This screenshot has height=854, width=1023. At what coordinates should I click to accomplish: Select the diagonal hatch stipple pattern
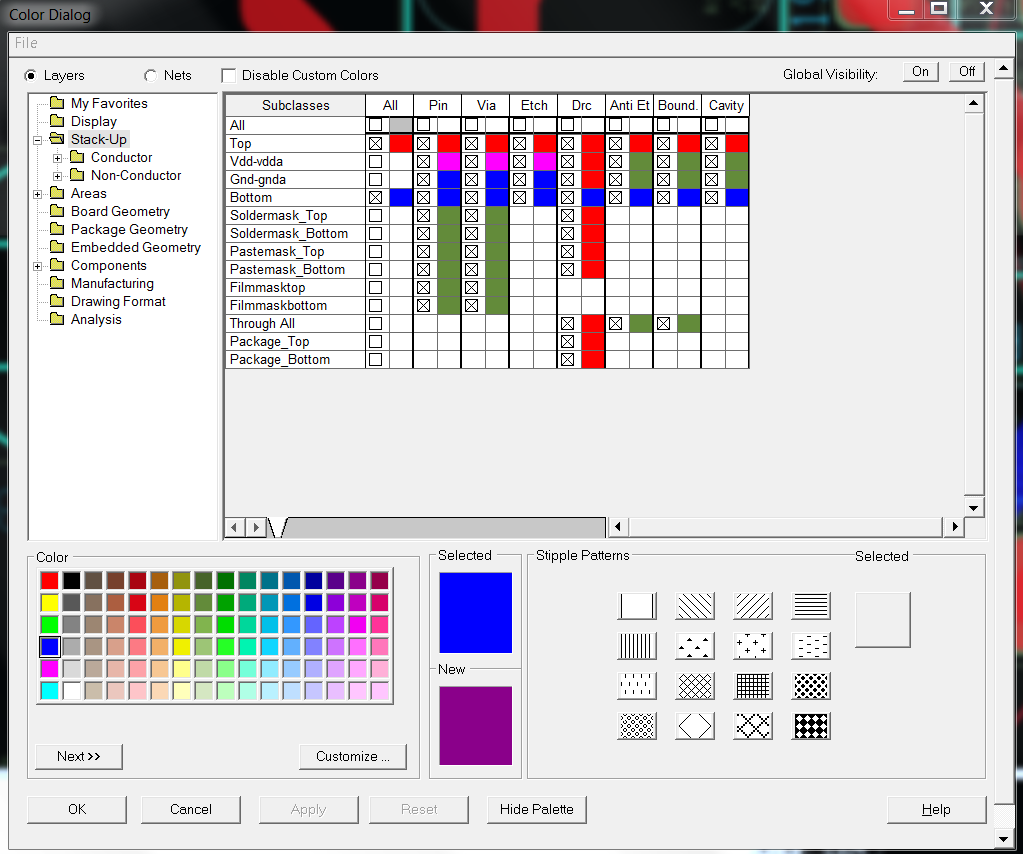point(694,606)
